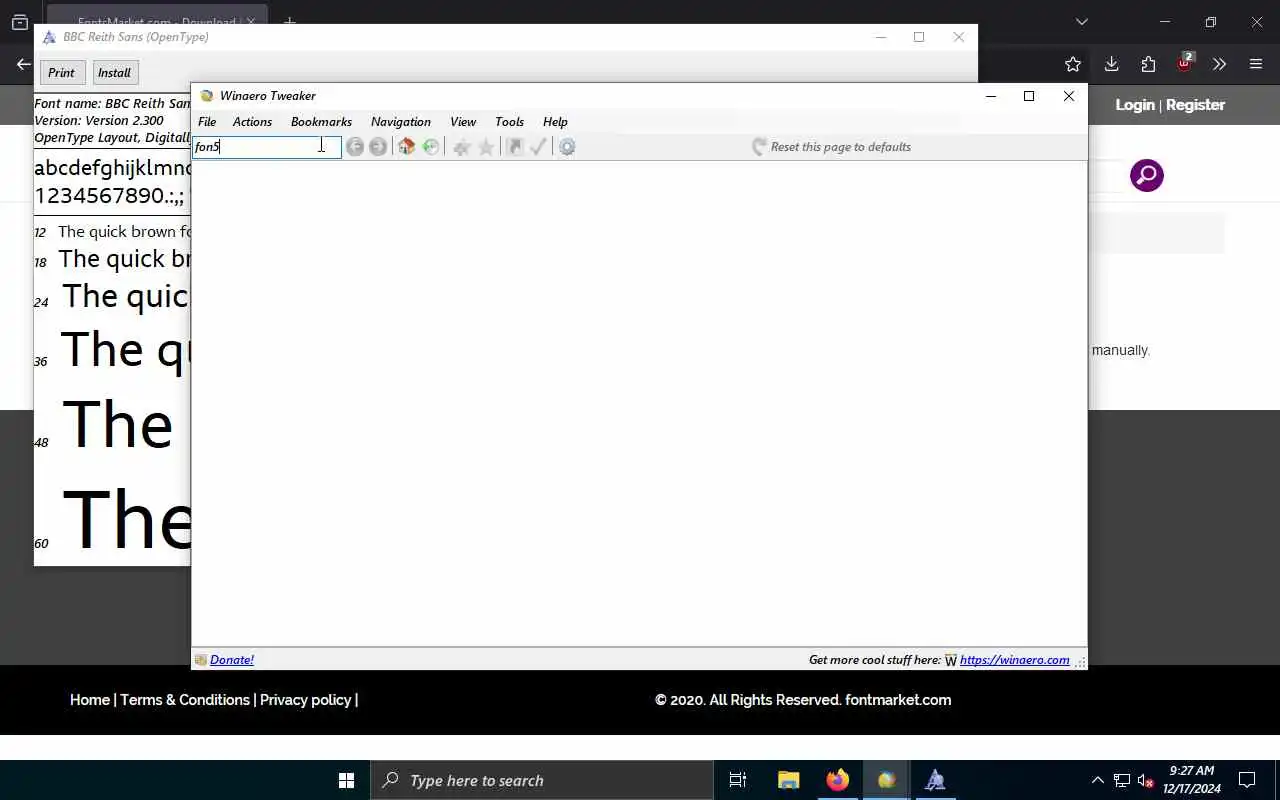
Task: Open the Terms & Conditions footer link
Action: 185,700
